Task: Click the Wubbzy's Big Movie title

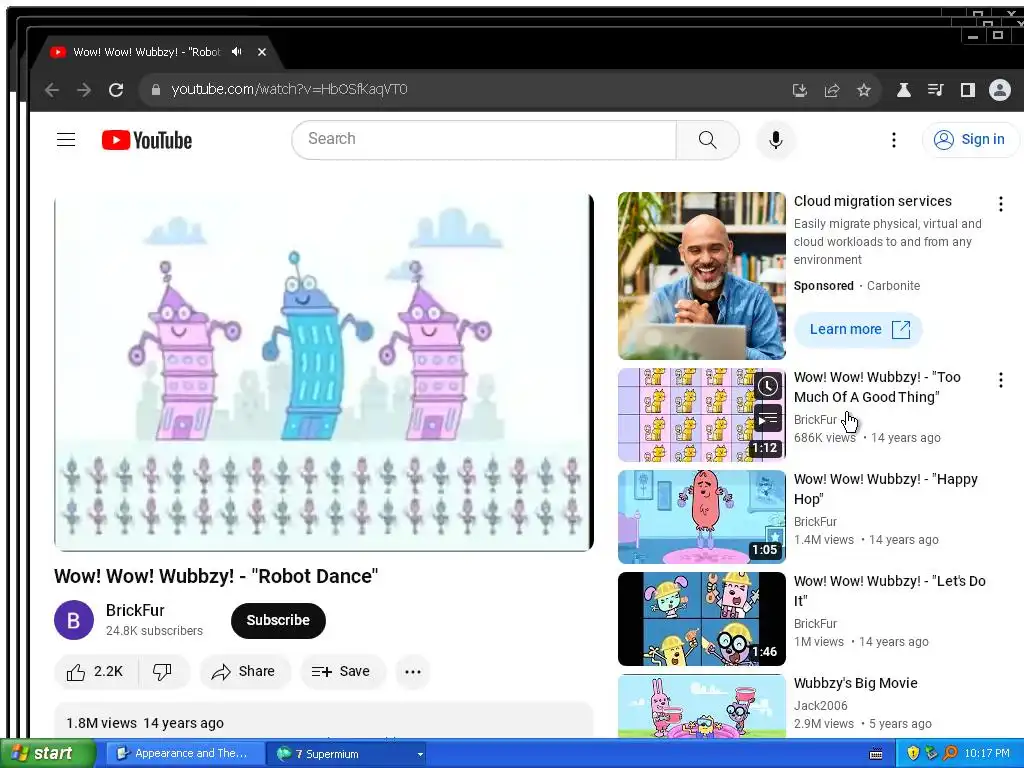Action: pyautogui.click(x=856, y=683)
